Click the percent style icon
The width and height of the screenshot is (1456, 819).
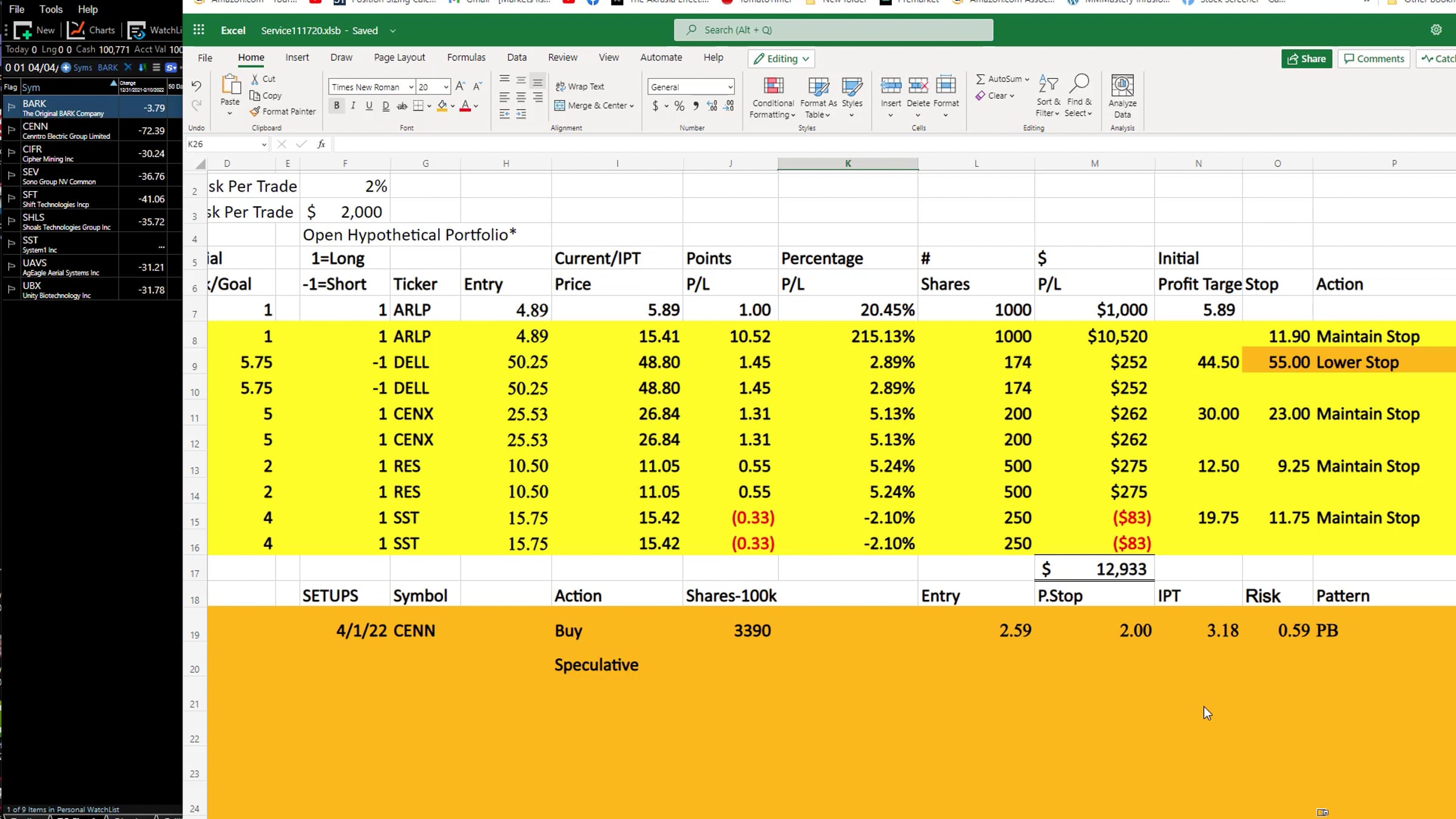(679, 106)
